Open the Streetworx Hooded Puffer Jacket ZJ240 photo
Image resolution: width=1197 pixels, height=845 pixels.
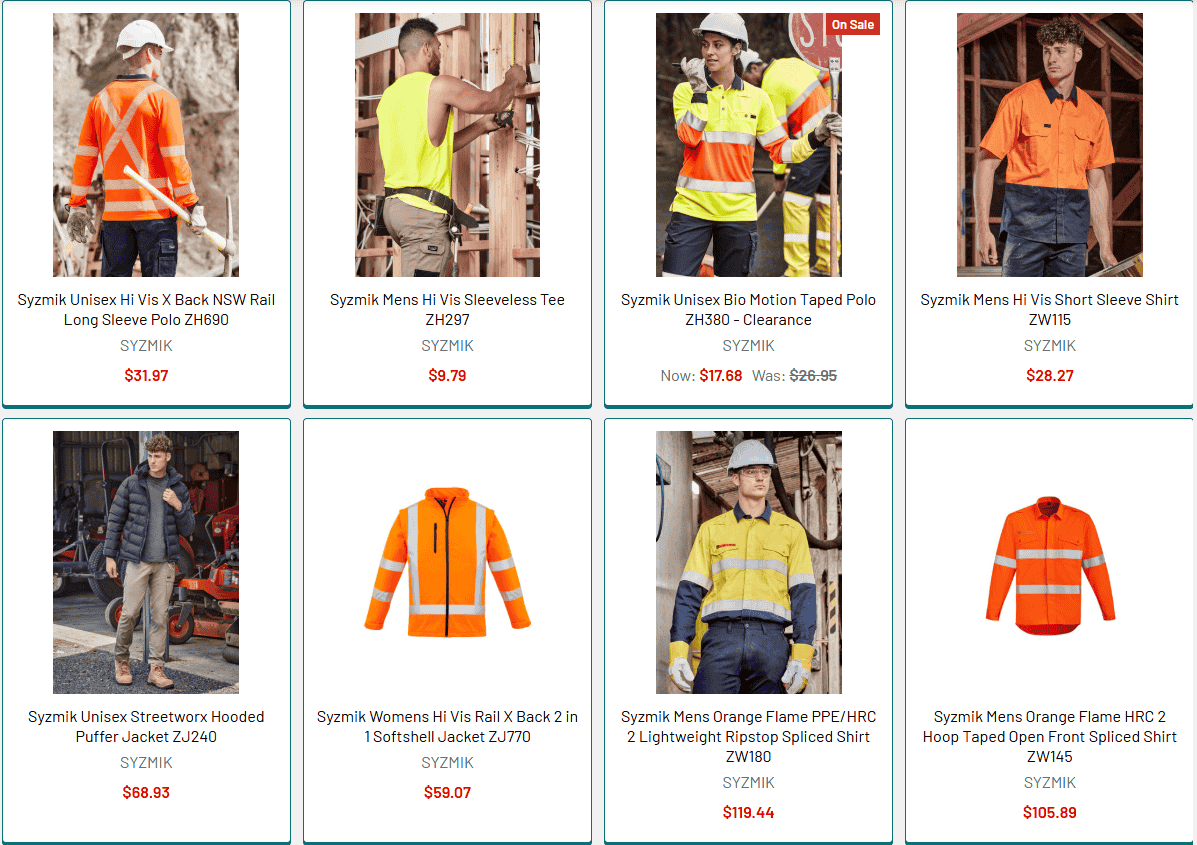pyautogui.click(x=146, y=563)
